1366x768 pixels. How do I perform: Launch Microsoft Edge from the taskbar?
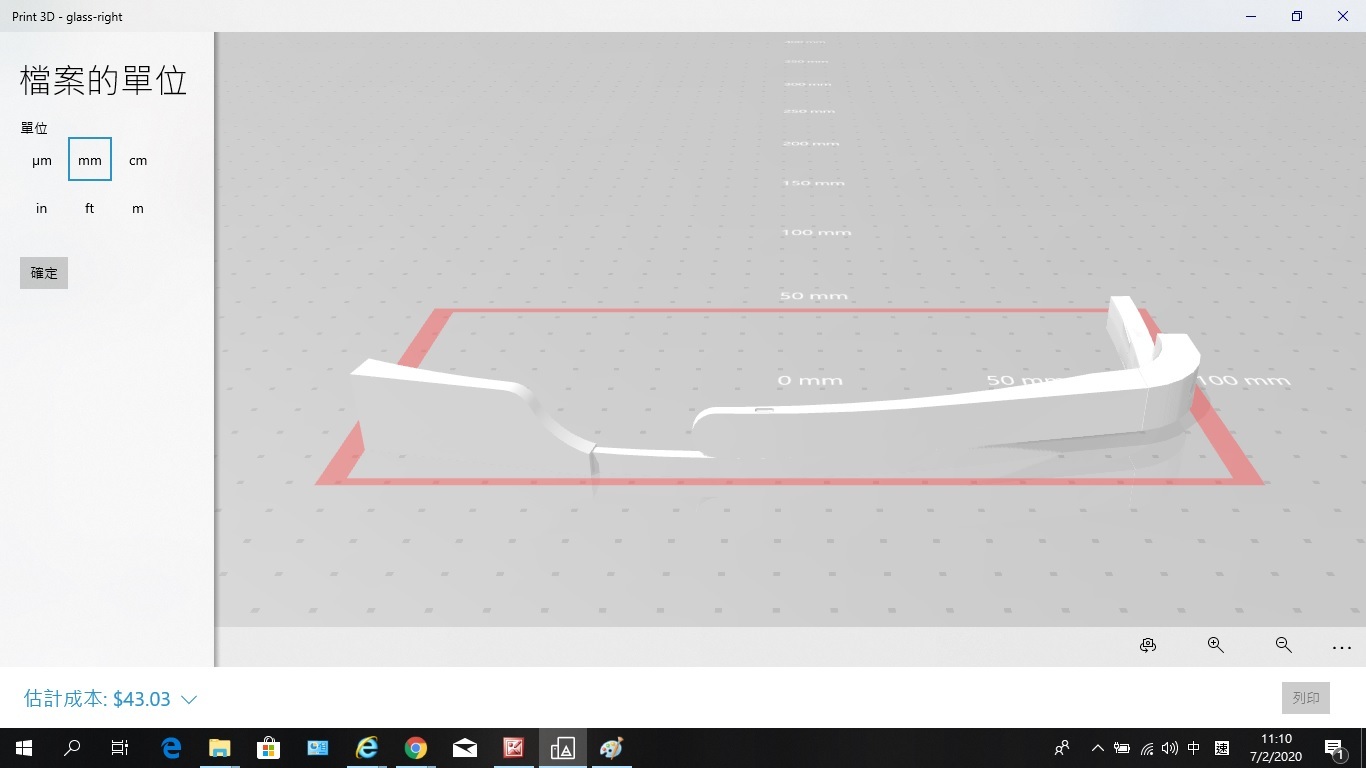[171, 748]
